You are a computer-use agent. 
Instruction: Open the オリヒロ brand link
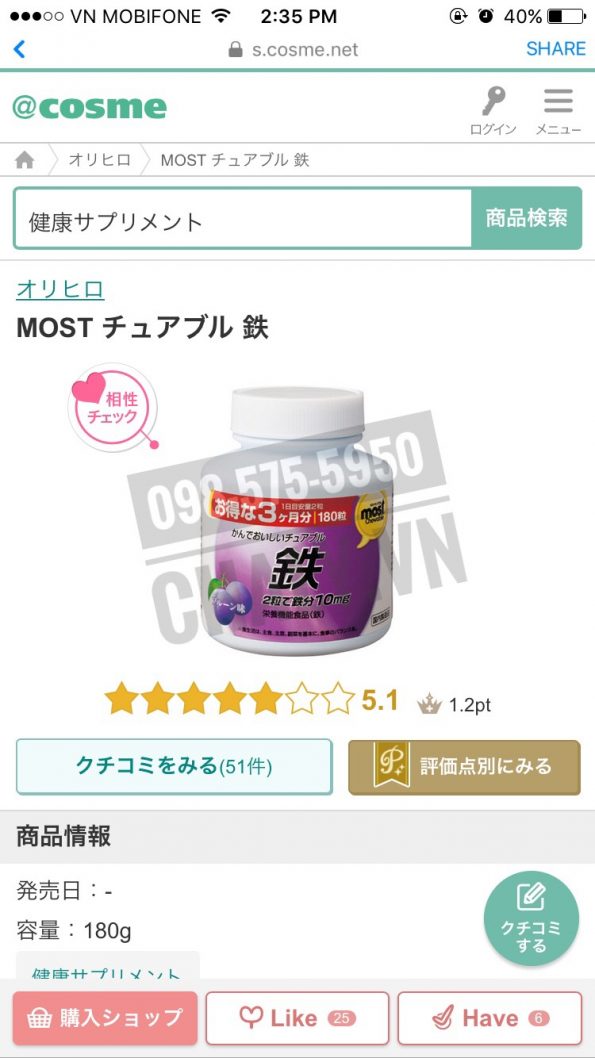(x=60, y=289)
